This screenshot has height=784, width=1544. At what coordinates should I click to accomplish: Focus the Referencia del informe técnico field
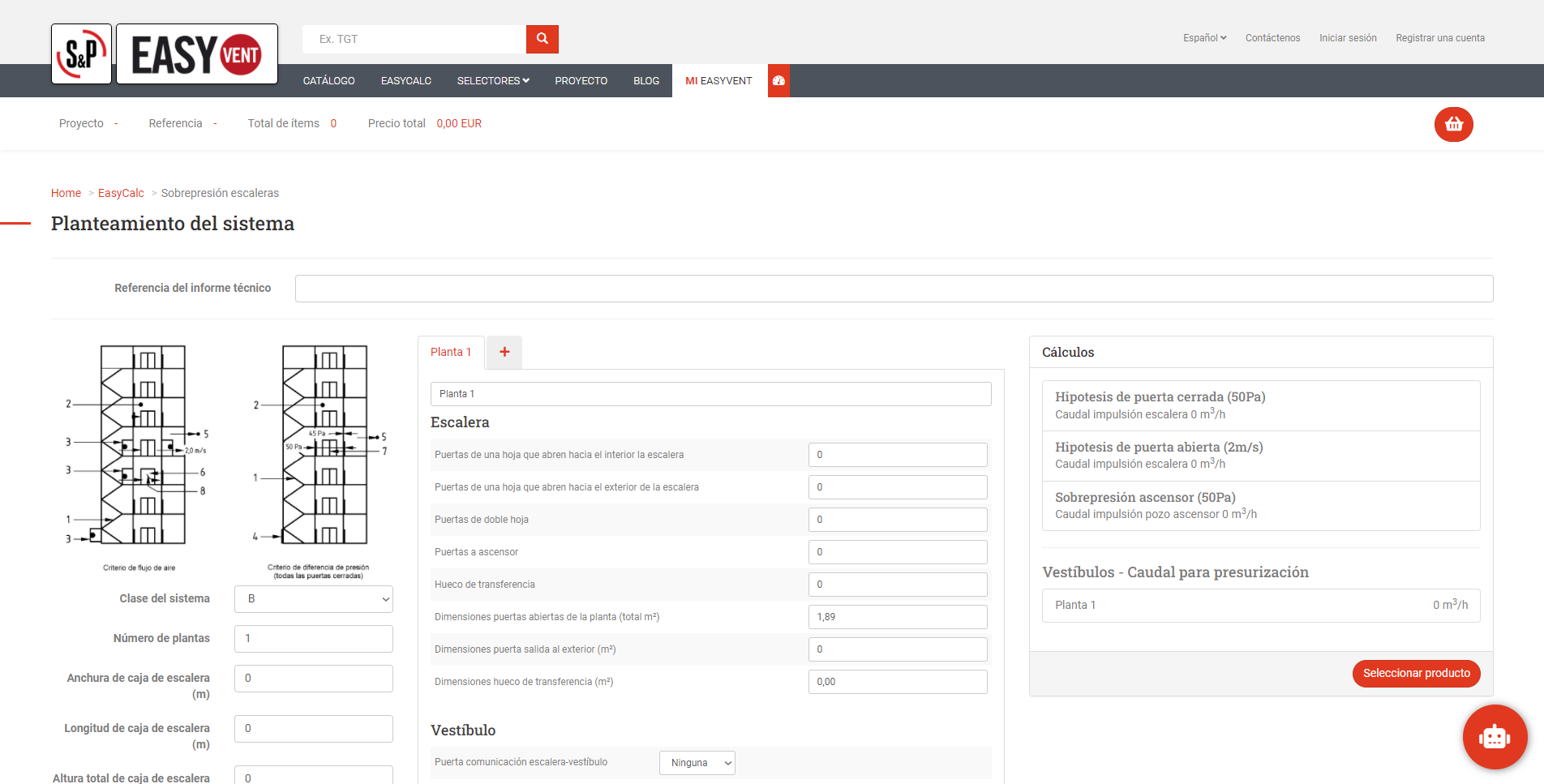pyautogui.click(x=894, y=289)
